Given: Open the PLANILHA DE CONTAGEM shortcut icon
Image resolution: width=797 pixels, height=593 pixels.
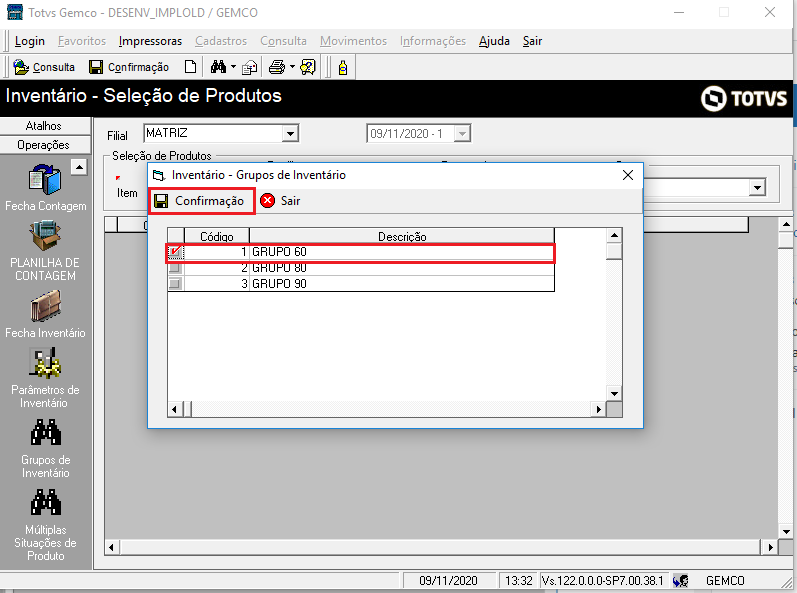Looking at the screenshot, I should (x=45, y=236).
